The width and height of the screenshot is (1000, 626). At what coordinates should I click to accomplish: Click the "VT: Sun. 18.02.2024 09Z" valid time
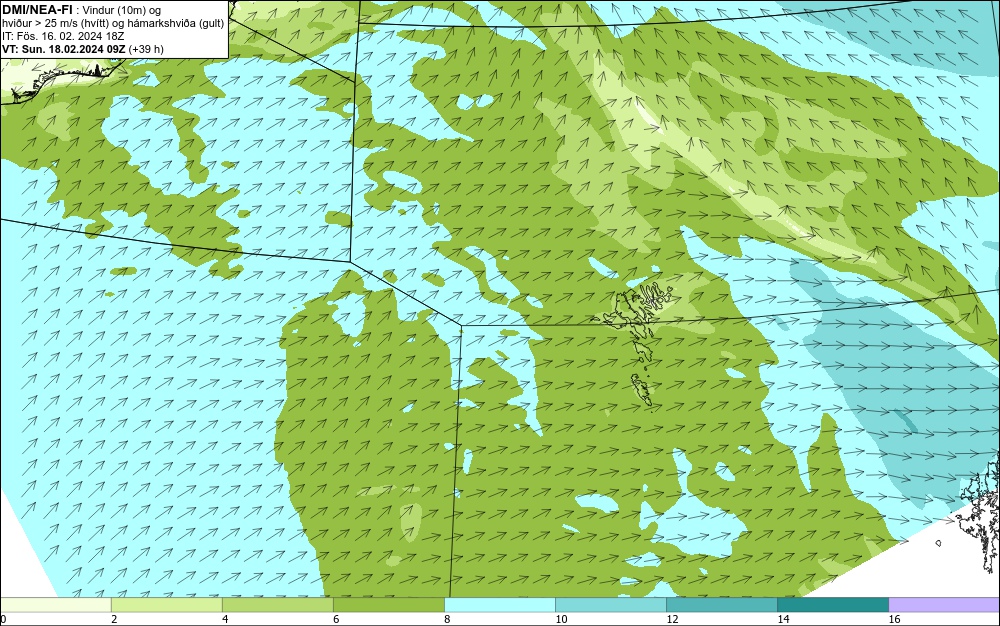[64, 49]
